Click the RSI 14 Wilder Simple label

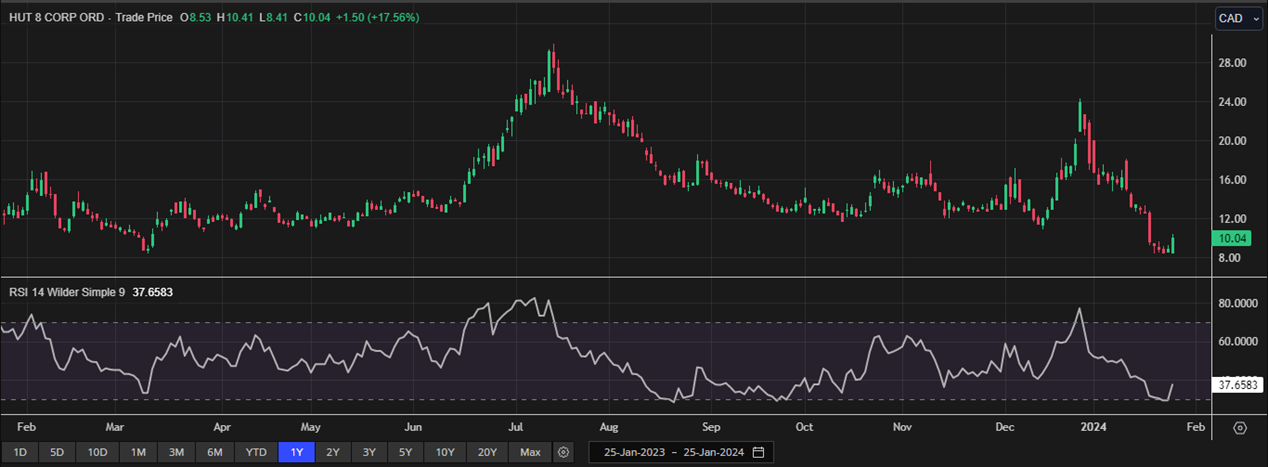65,294
